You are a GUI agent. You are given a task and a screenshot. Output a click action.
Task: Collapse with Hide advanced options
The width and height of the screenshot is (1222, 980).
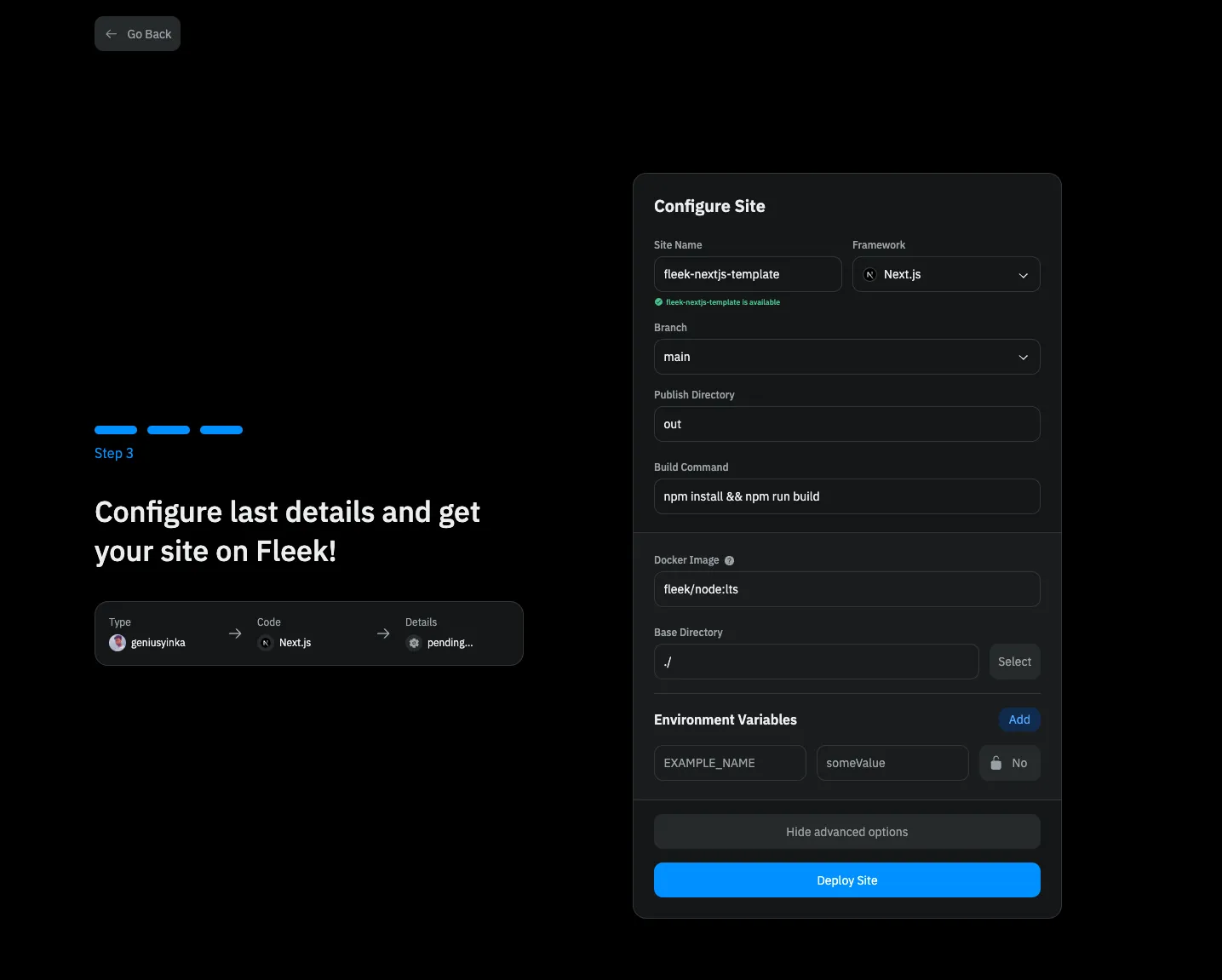(846, 832)
